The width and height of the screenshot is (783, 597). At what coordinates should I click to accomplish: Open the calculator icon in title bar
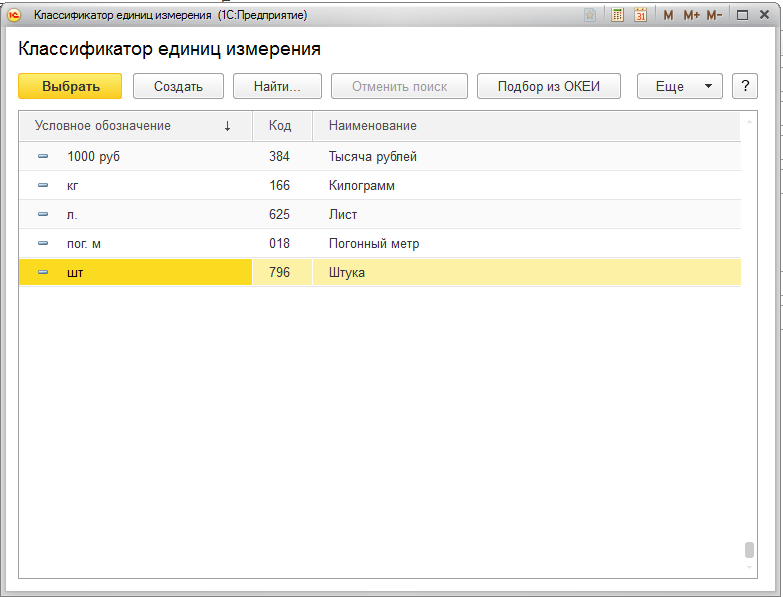click(618, 16)
